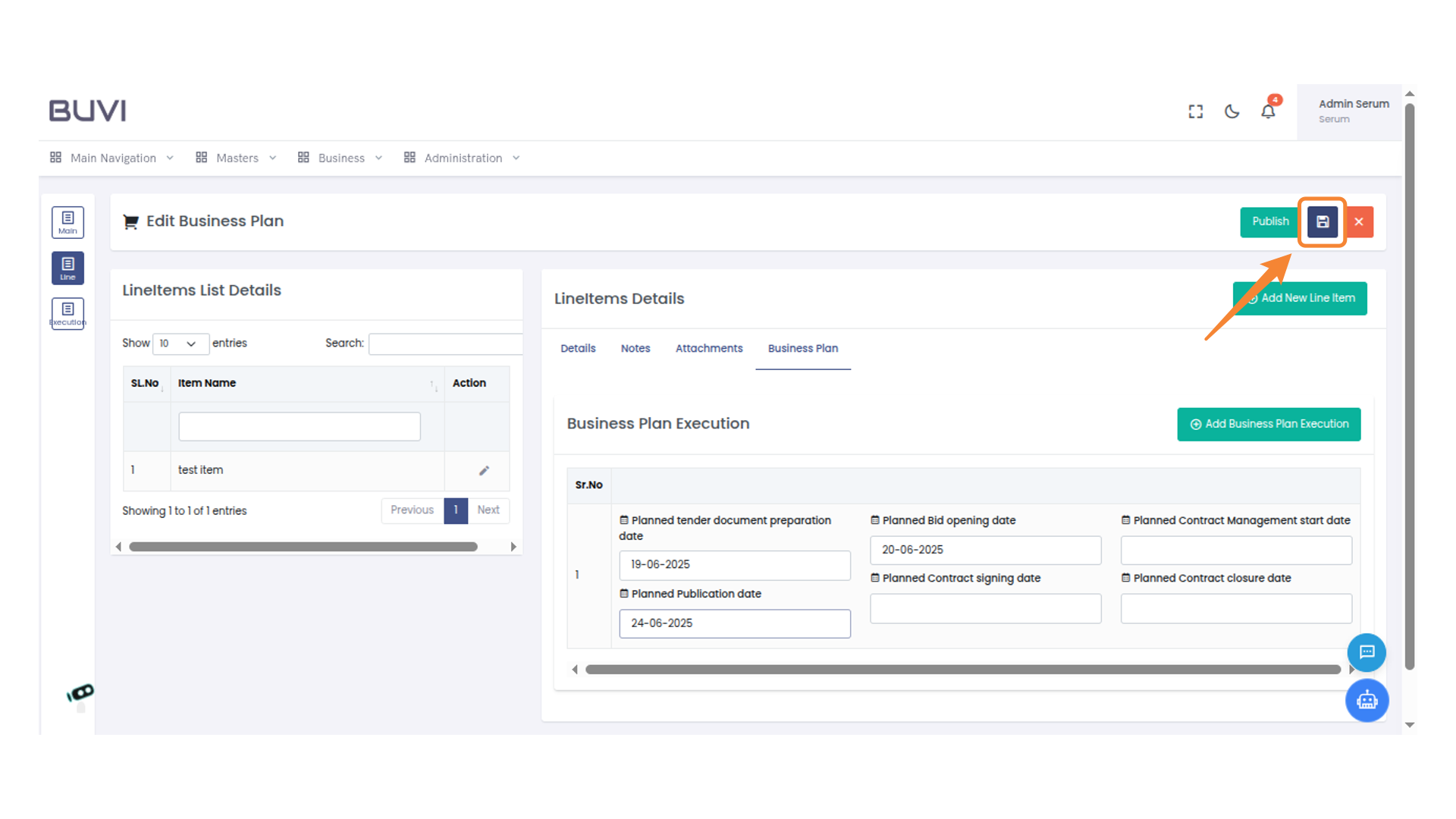Click the red close X button

[1359, 222]
